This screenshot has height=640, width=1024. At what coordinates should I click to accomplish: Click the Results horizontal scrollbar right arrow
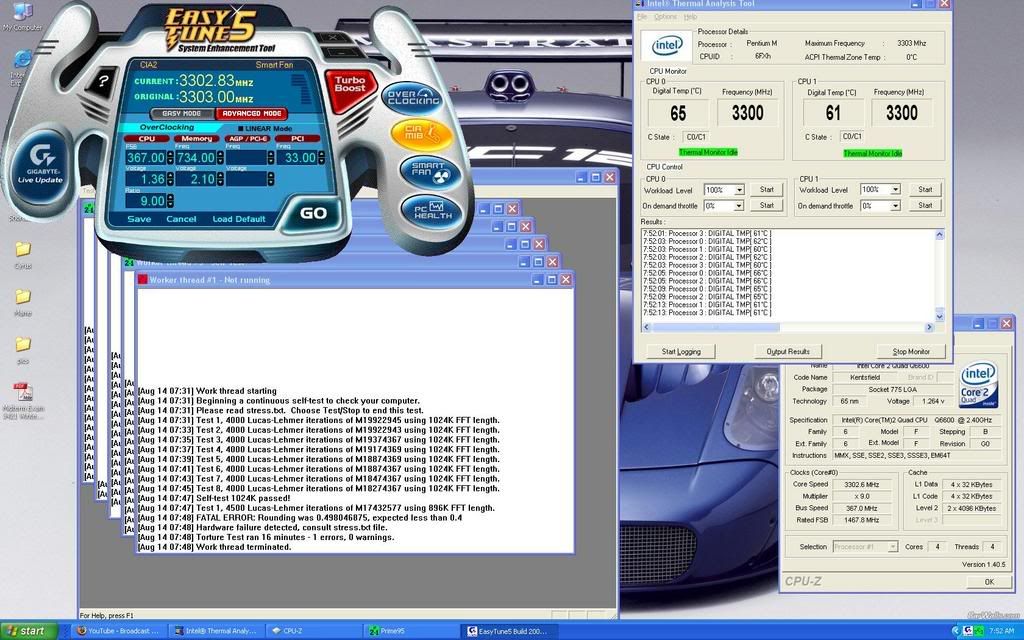pyautogui.click(x=929, y=327)
